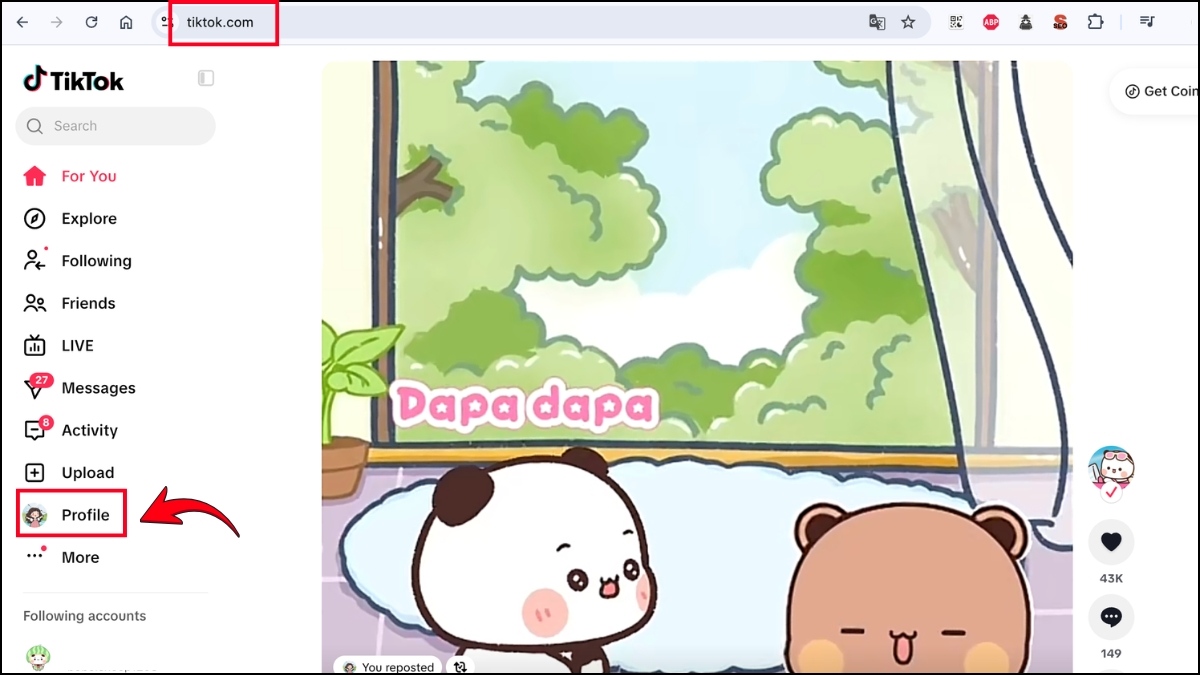1200x675 pixels.
Task: Open the video creator's avatar
Action: point(1111,468)
